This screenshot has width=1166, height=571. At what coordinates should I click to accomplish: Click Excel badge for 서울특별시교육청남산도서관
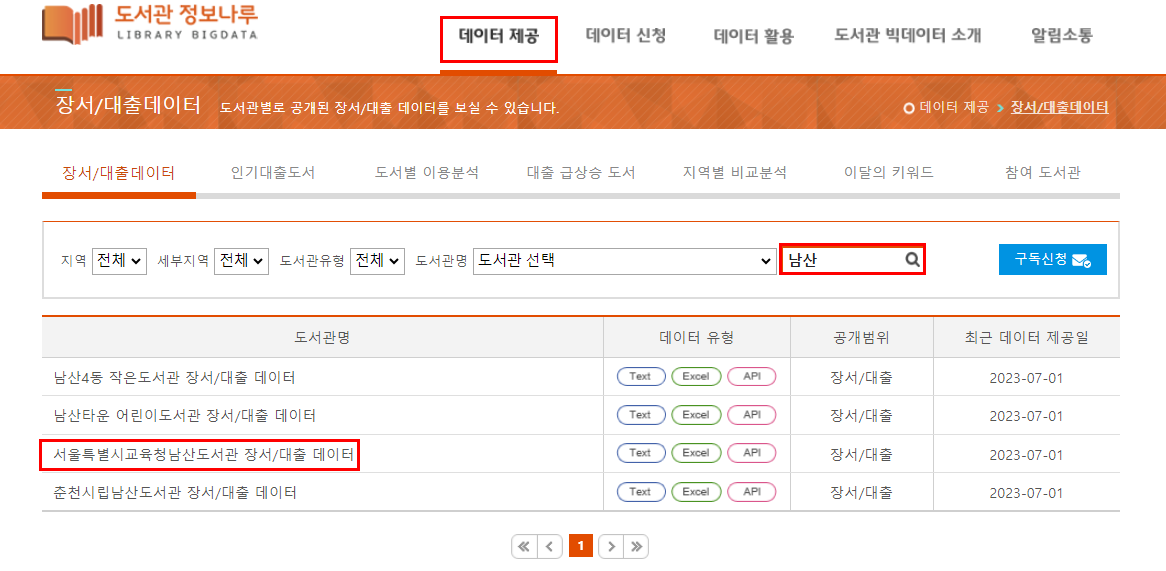coord(696,453)
